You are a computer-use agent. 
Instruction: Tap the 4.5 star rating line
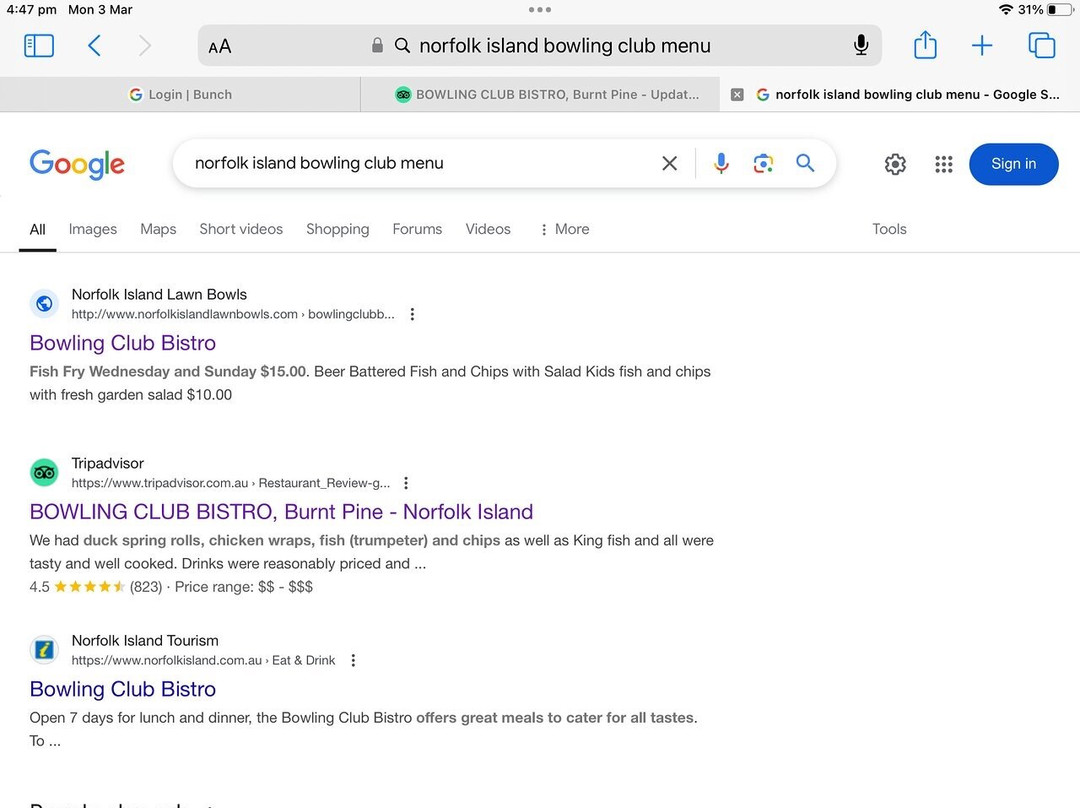point(171,587)
